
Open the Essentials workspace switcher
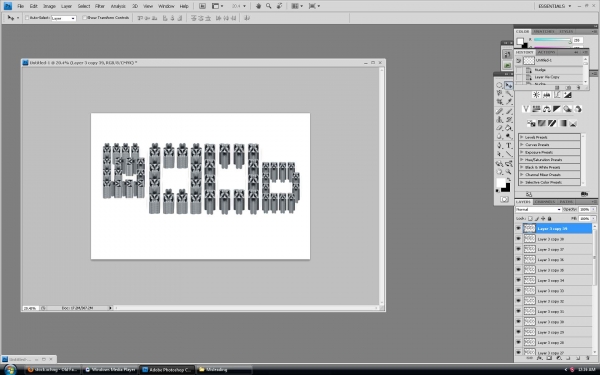(554, 6)
